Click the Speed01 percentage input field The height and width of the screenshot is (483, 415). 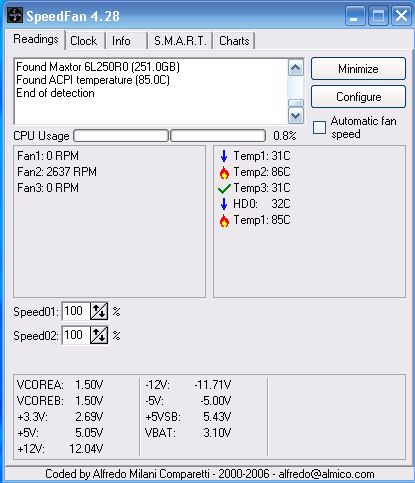click(76, 311)
